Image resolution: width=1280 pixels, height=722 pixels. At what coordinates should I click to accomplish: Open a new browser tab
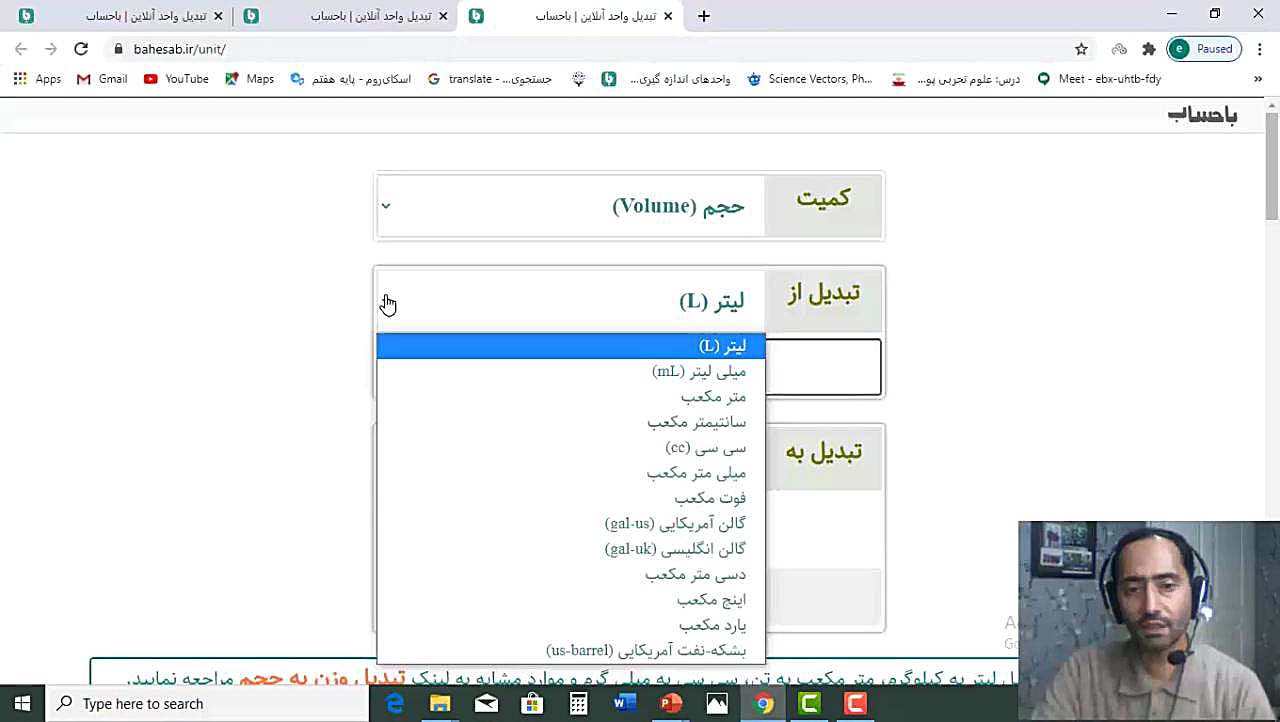(704, 16)
